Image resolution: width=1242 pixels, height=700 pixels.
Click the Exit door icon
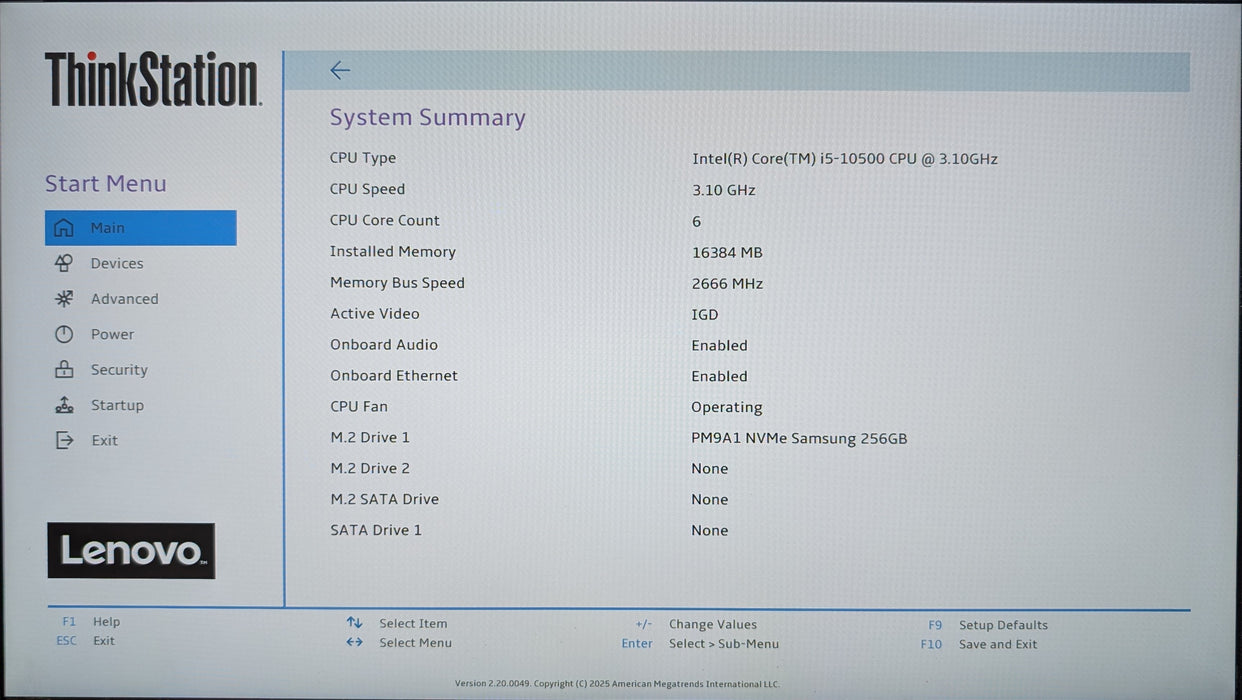click(64, 440)
